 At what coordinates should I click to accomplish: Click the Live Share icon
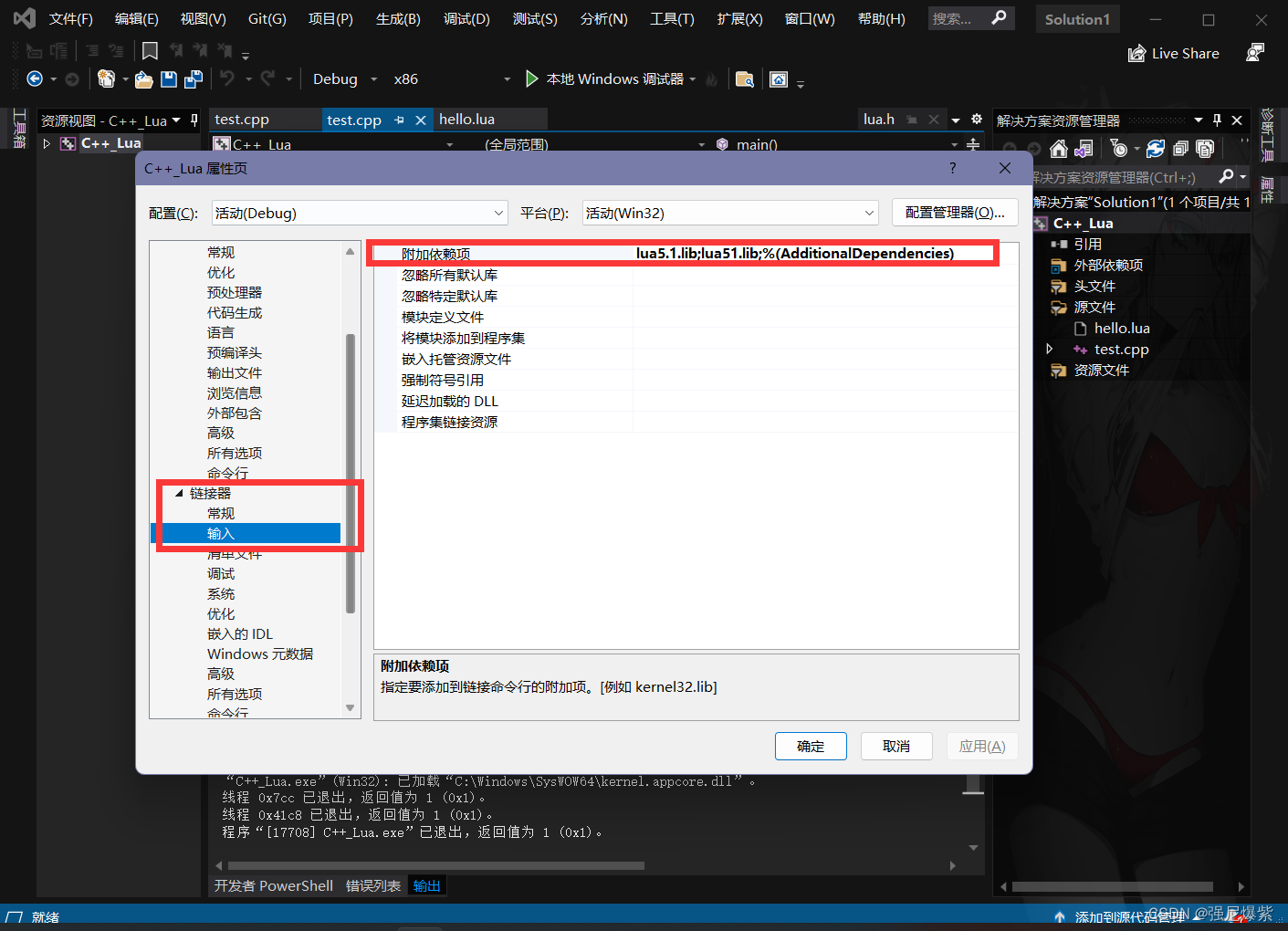pyautogui.click(x=1136, y=54)
